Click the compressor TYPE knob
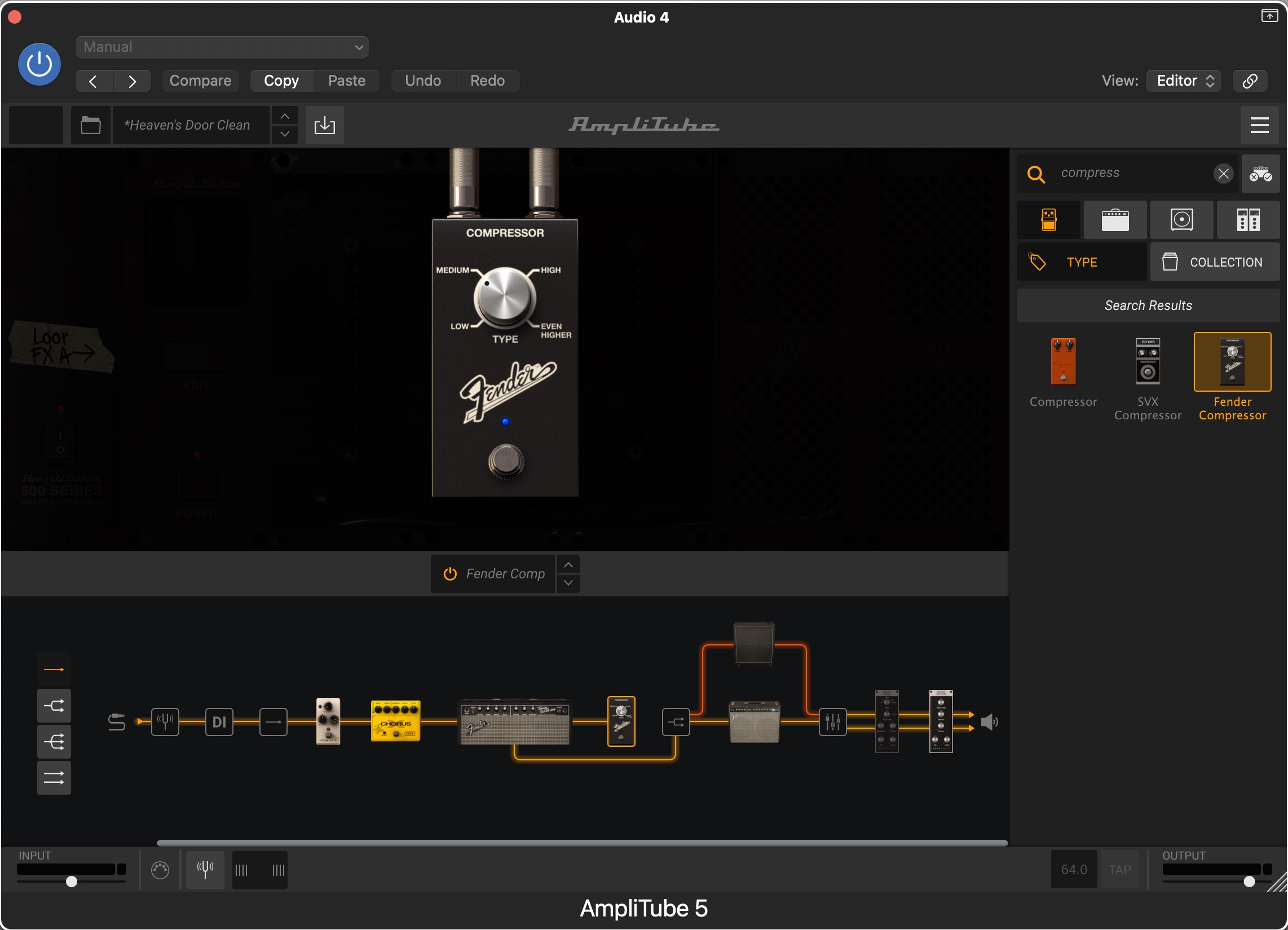Image resolution: width=1288 pixels, height=930 pixels. click(x=504, y=298)
